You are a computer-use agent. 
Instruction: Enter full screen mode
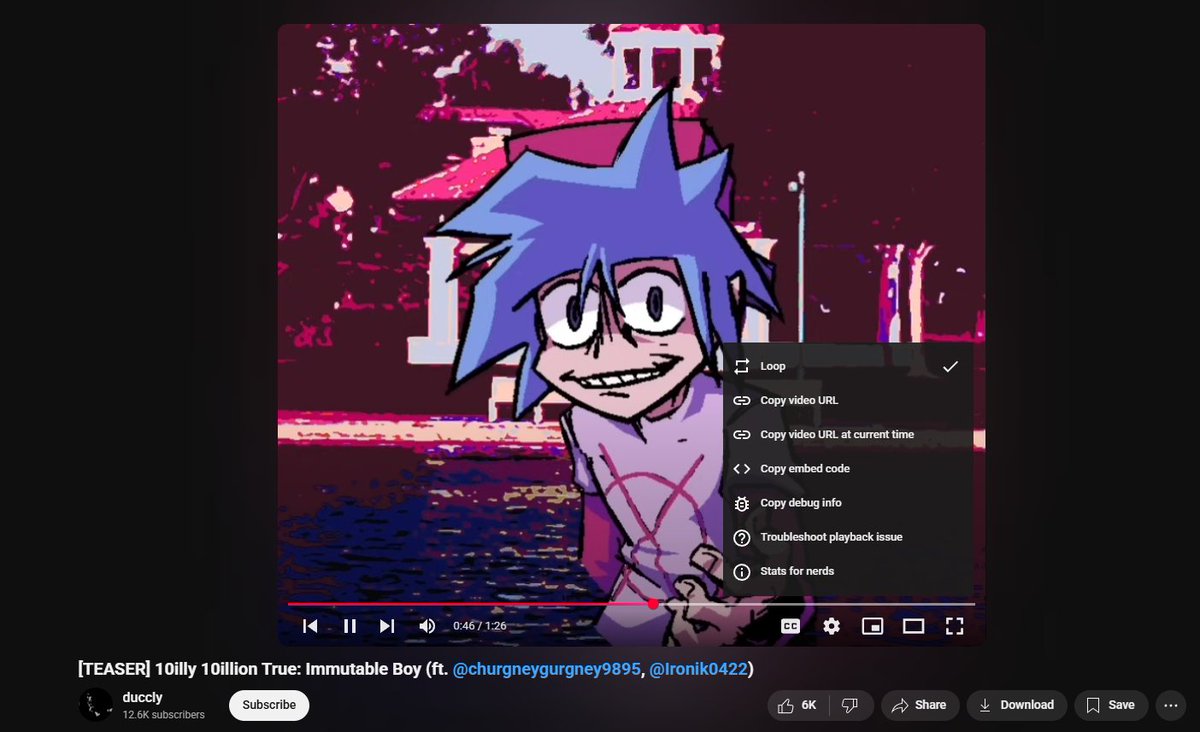click(954, 626)
